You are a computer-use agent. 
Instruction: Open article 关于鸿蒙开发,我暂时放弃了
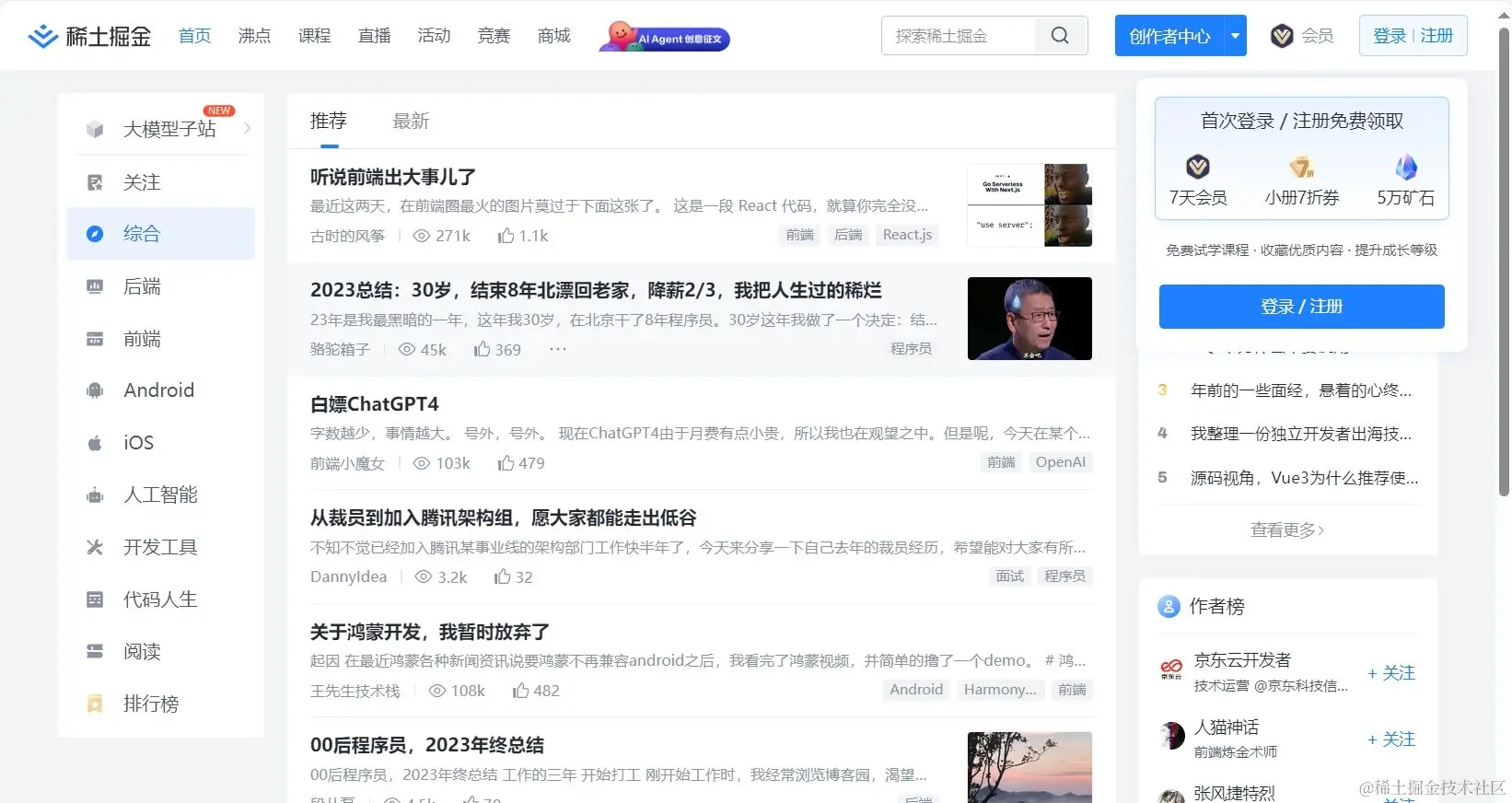(430, 632)
